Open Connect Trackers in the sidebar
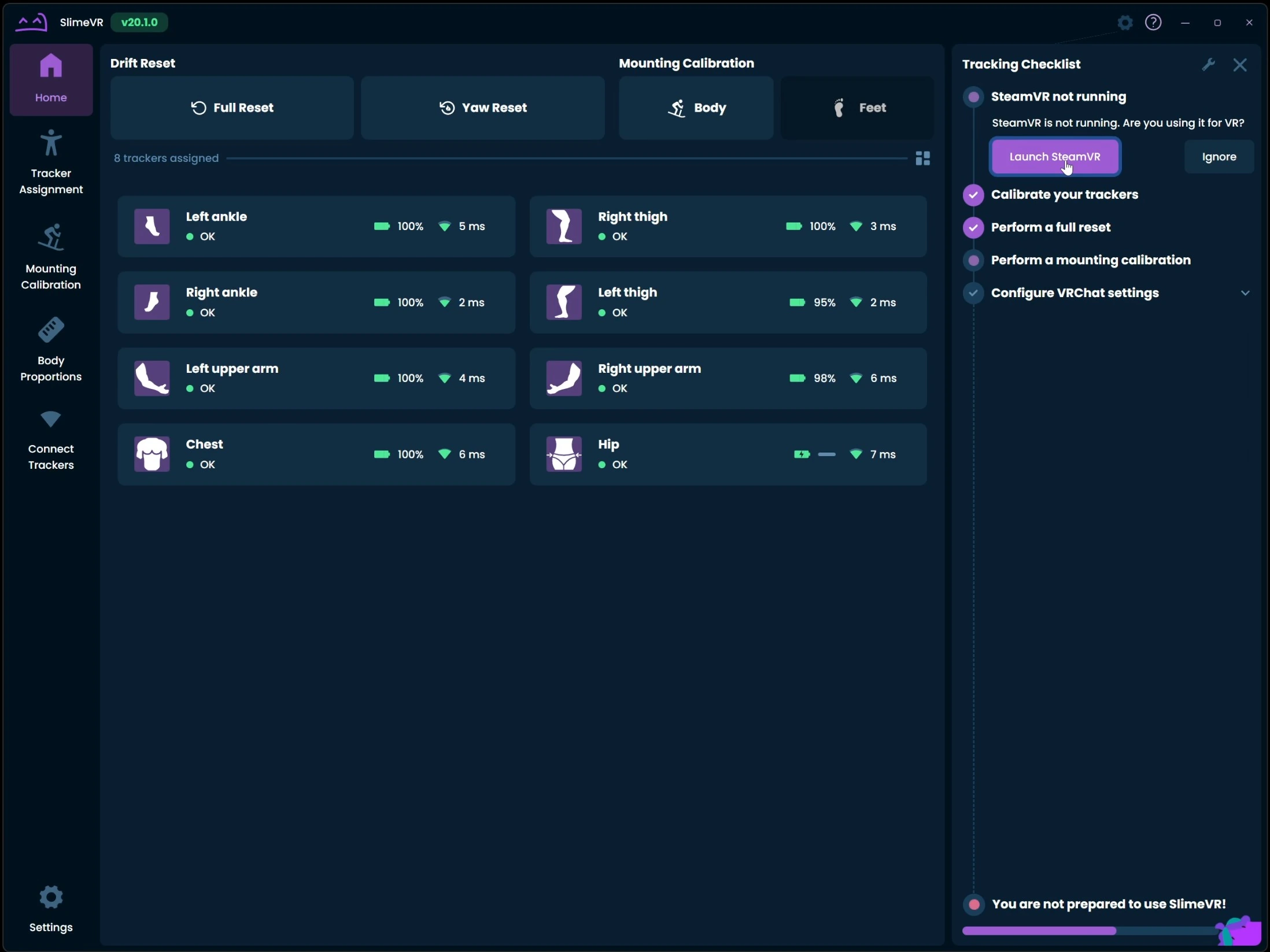 click(x=51, y=440)
